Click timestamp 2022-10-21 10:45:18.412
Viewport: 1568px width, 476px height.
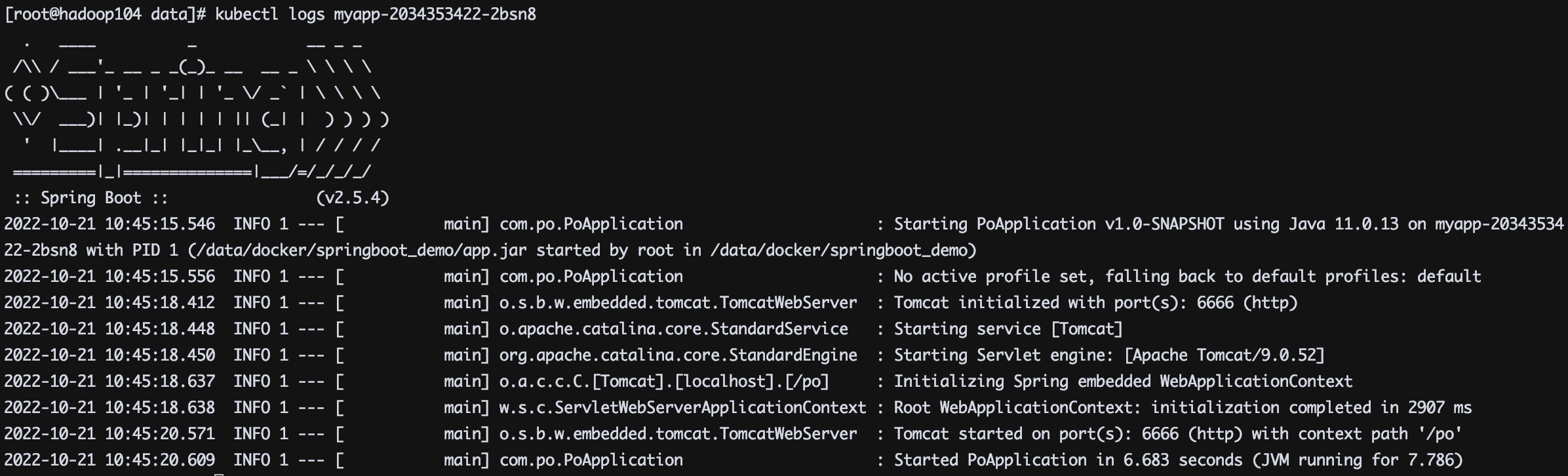(x=109, y=303)
